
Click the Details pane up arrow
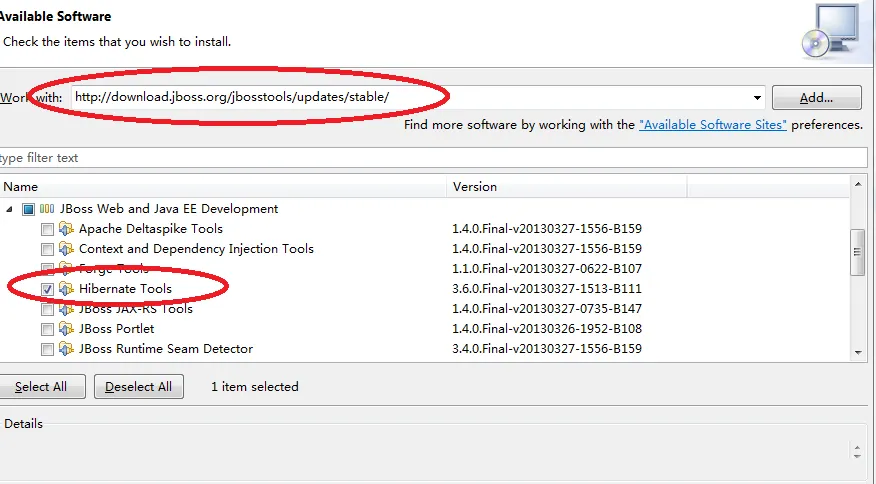[x=857, y=447]
